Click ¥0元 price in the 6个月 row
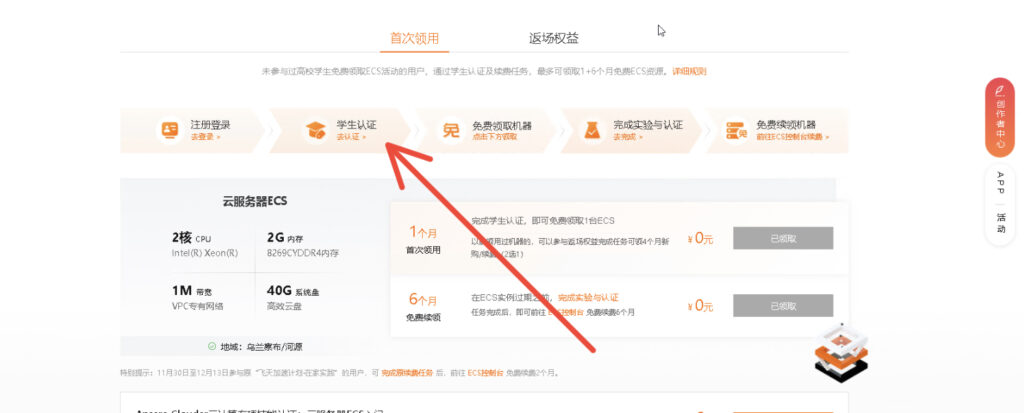This screenshot has width=1024, height=413. (700, 306)
